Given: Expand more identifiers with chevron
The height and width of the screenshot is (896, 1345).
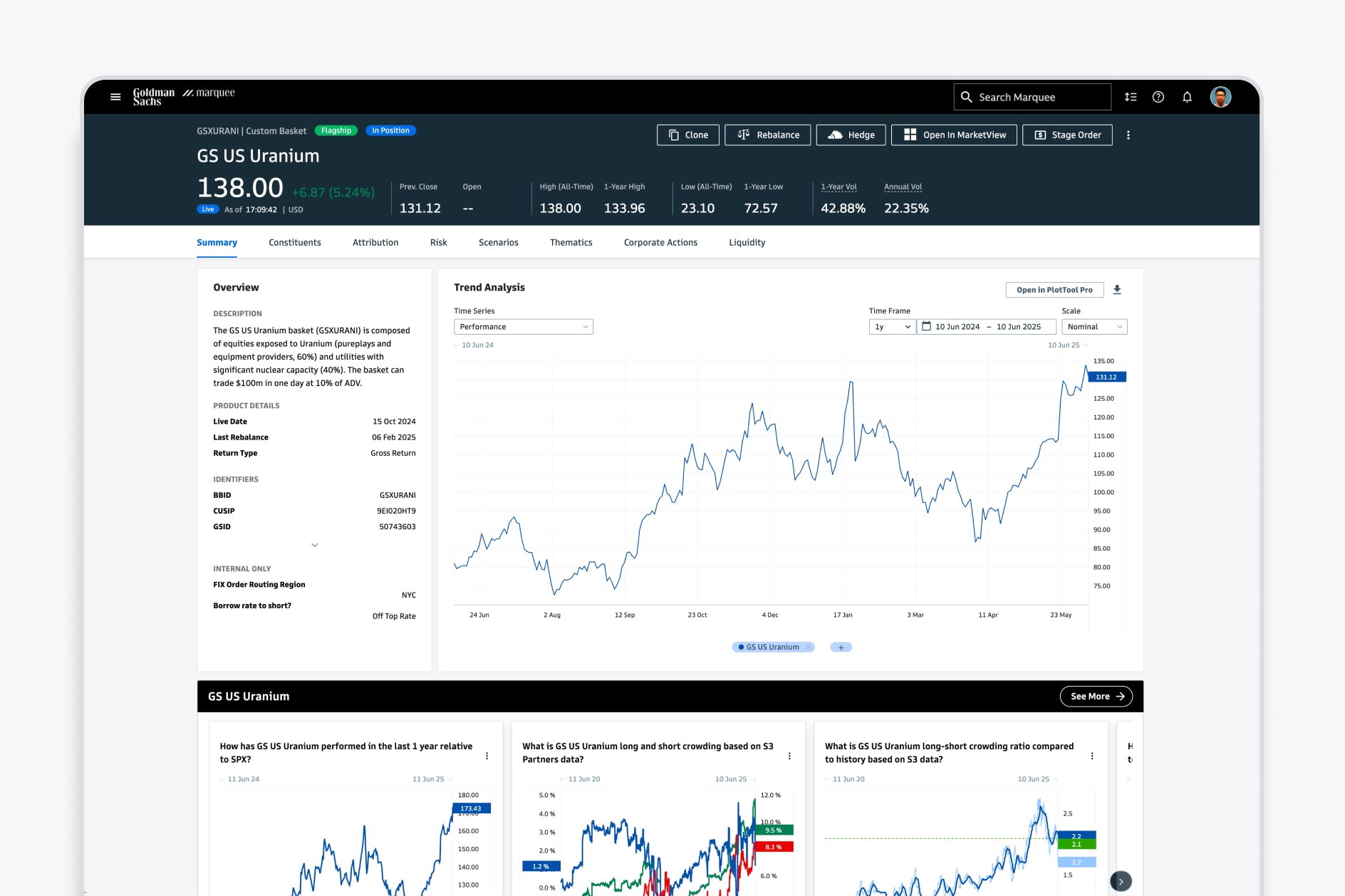Looking at the screenshot, I should 314,546.
